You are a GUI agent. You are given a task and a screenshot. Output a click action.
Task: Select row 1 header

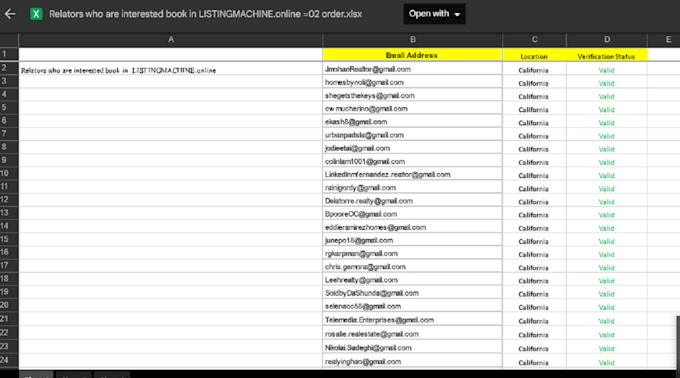click(9, 54)
